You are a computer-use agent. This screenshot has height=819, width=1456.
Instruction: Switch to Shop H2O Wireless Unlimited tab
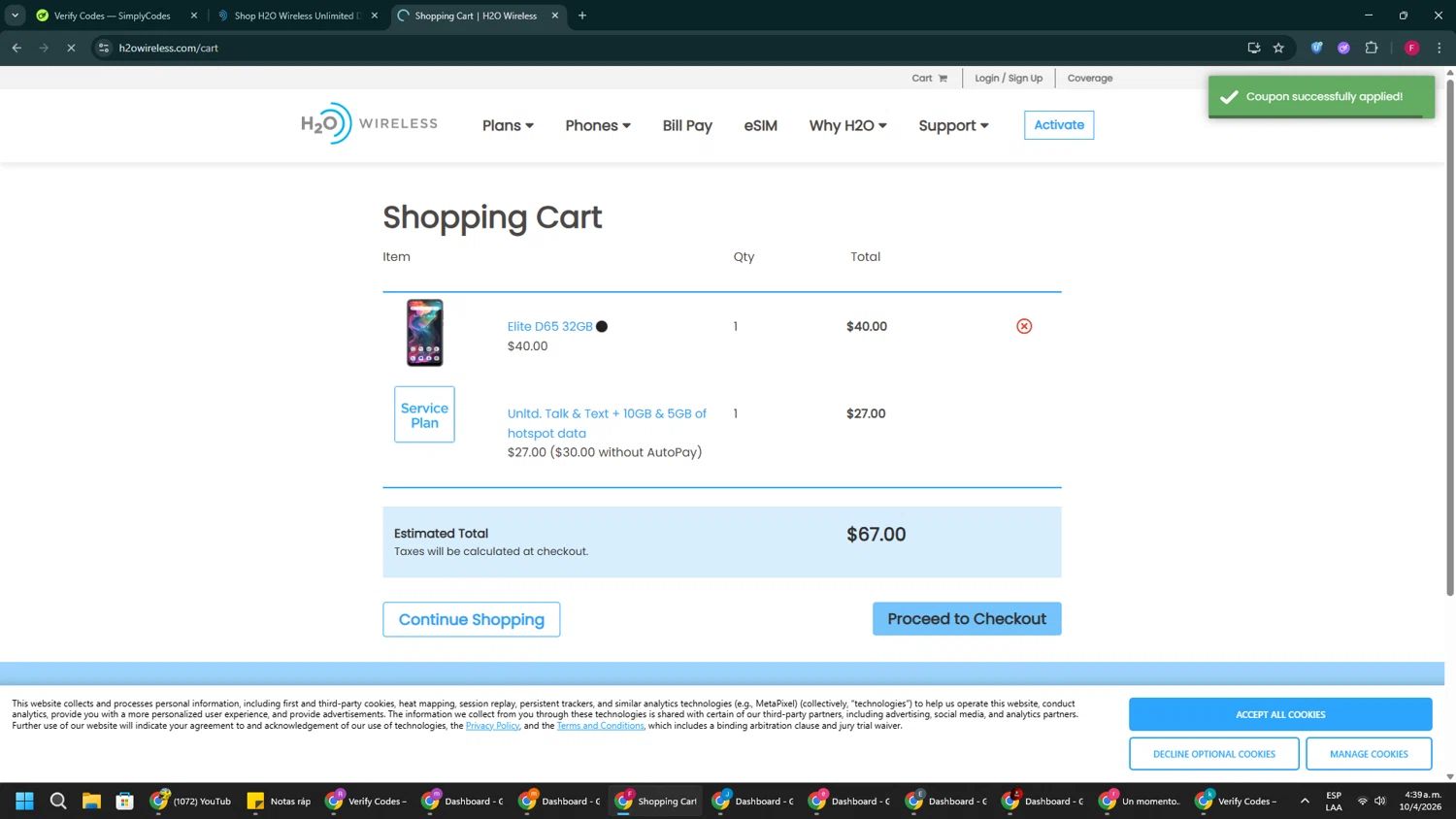296,16
